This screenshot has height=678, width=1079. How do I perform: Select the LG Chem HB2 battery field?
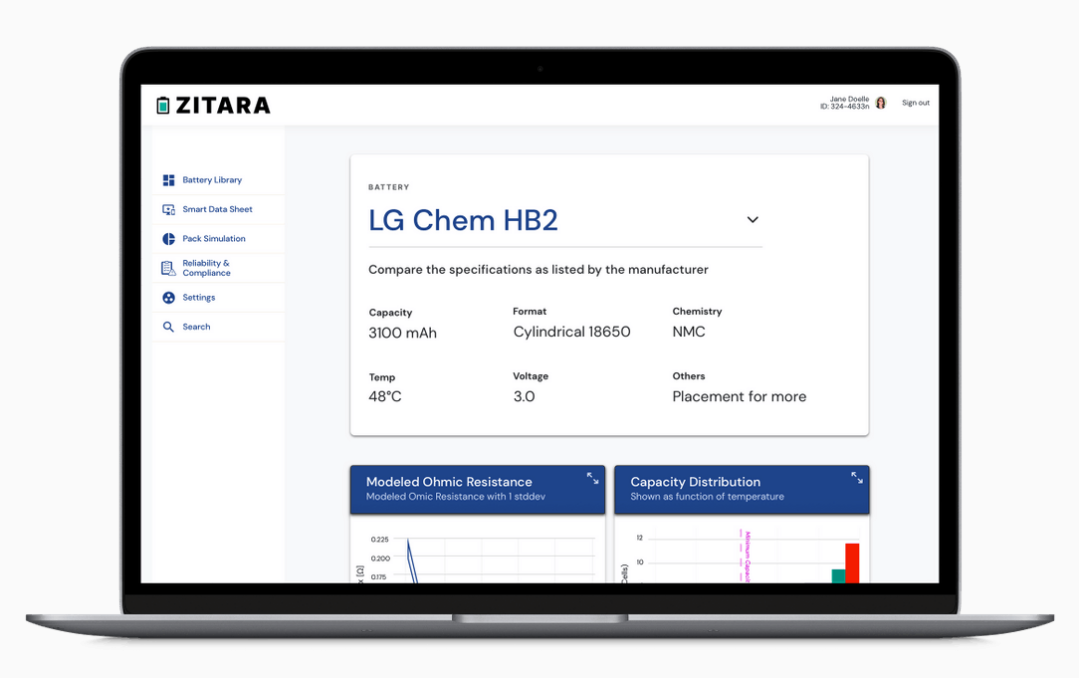[x=565, y=220]
